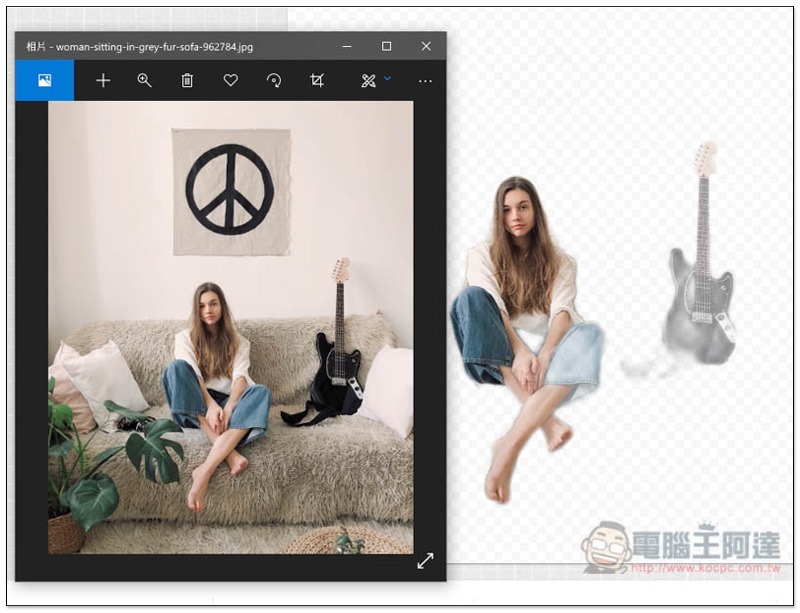Screen dimensions: 800x613
Task: Rotate the photo clockwise
Action: 274,81
